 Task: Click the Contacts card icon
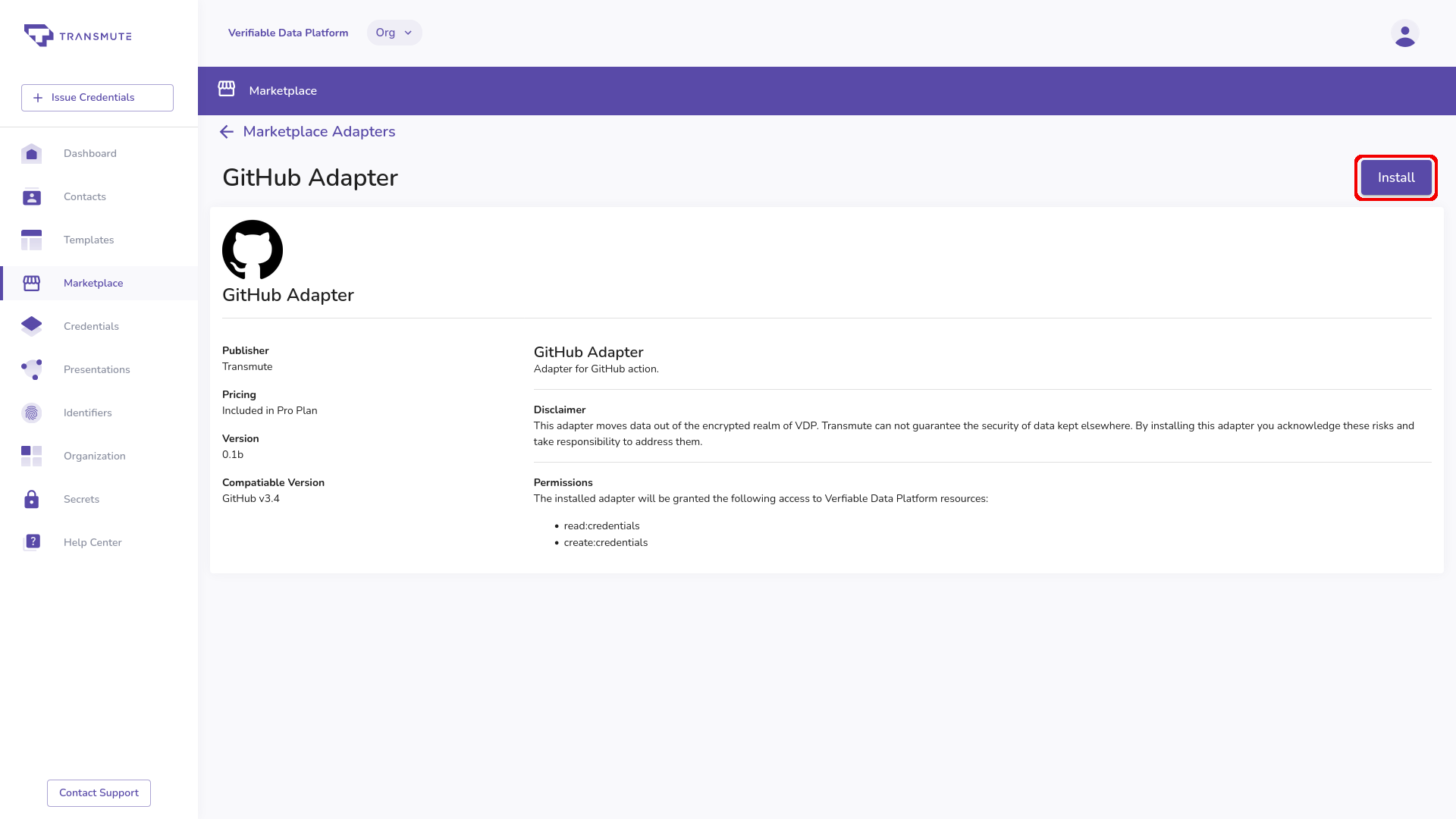(x=31, y=196)
